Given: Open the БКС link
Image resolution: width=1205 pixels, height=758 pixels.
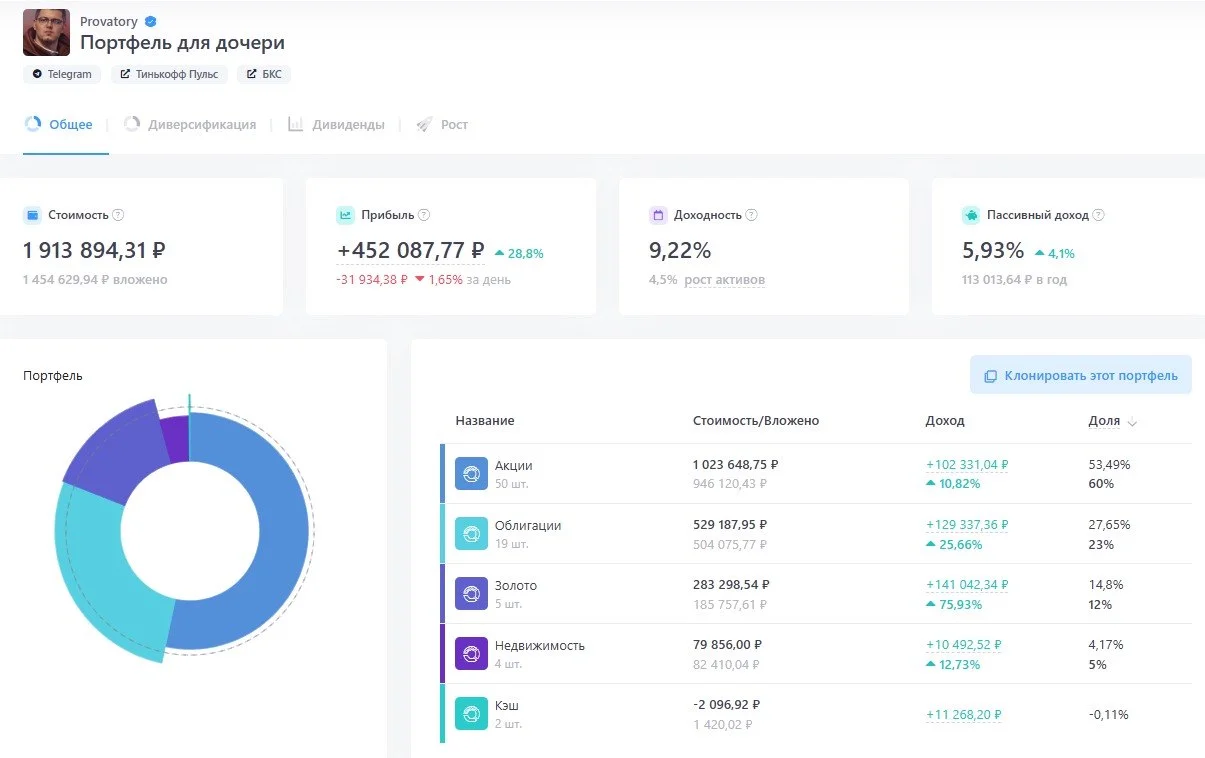Looking at the screenshot, I should (264, 74).
